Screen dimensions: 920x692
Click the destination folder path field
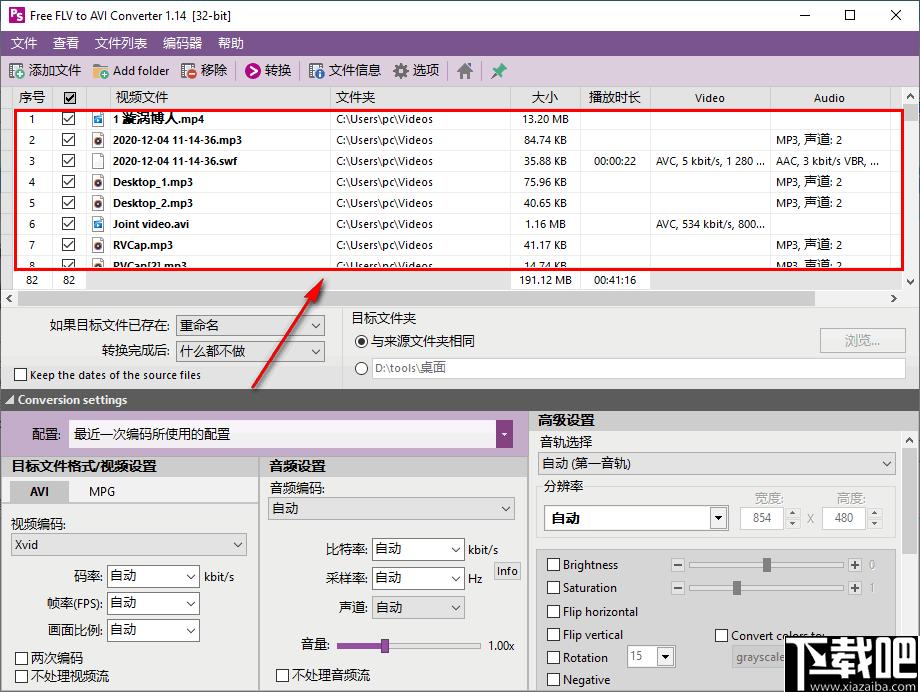[x=638, y=369]
